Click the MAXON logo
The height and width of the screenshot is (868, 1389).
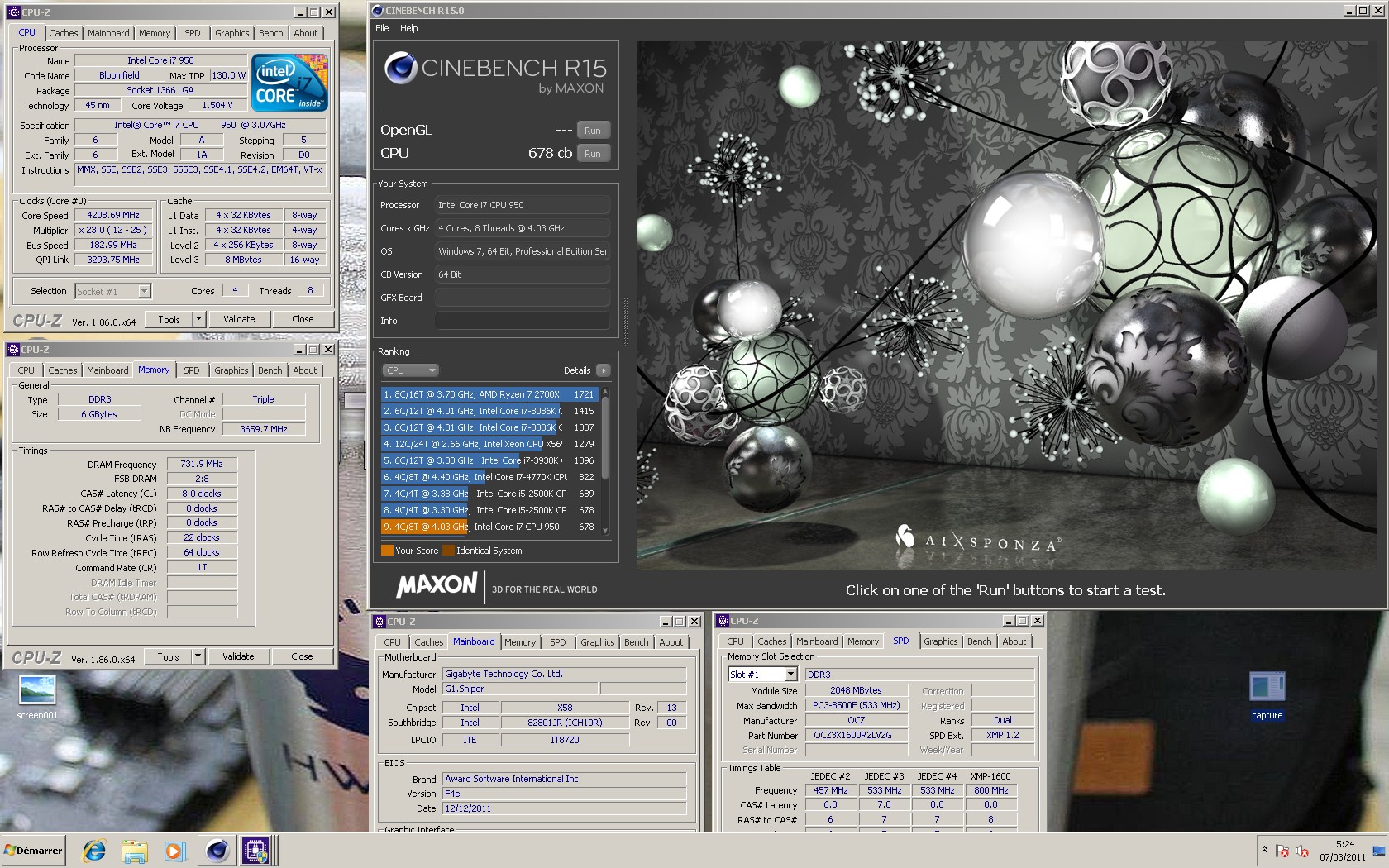pyautogui.click(x=437, y=585)
